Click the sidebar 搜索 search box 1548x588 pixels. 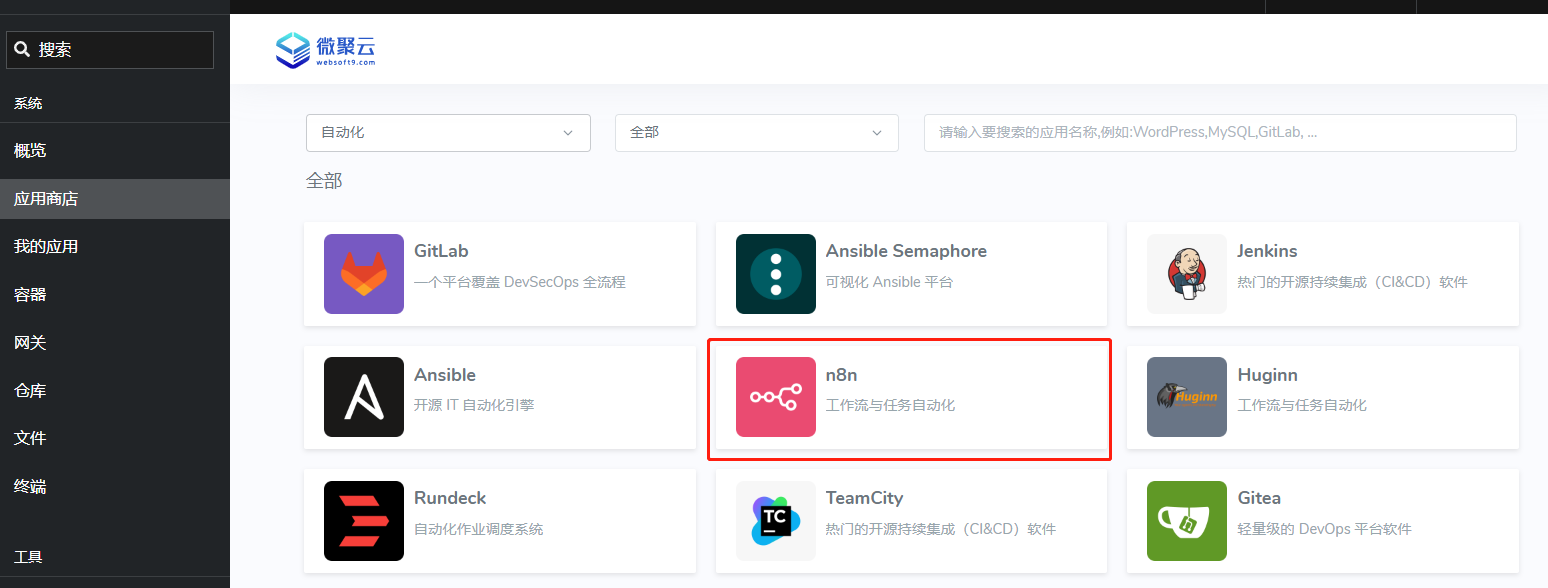point(110,50)
